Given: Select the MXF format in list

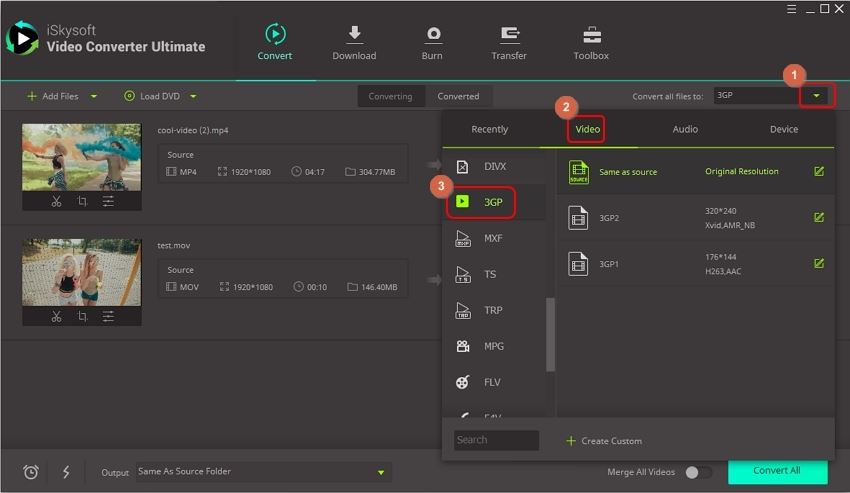Looking at the screenshot, I should coord(493,238).
